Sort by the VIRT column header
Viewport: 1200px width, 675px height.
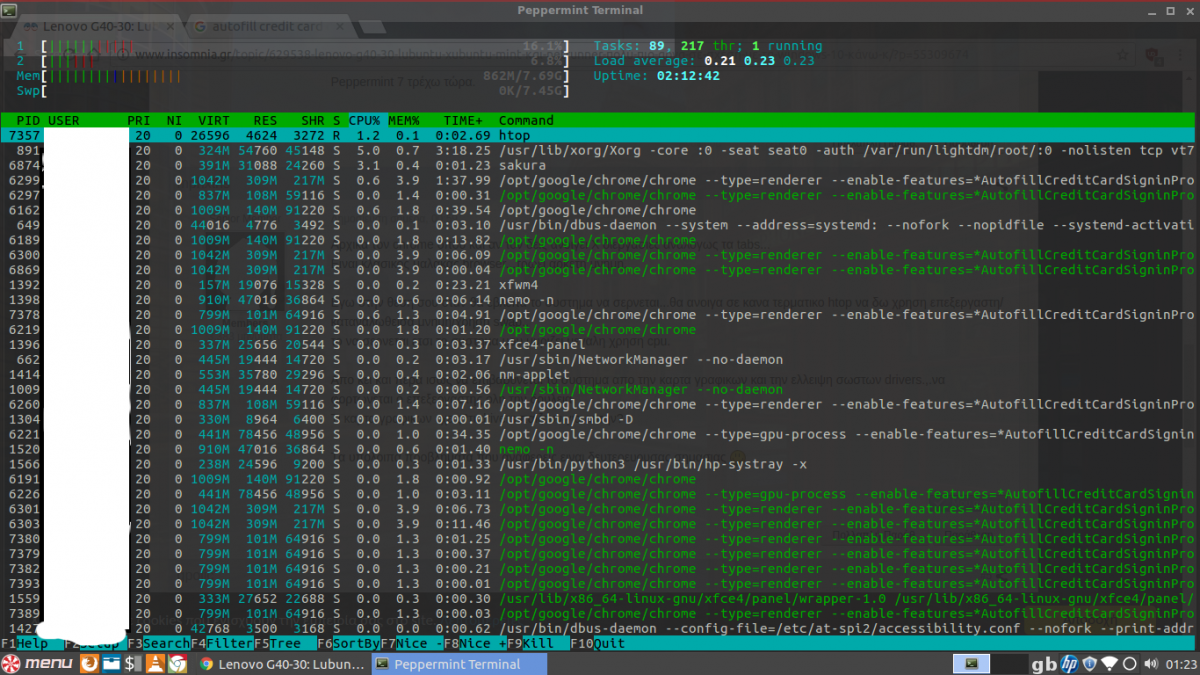pyautogui.click(x=213, y=120)
